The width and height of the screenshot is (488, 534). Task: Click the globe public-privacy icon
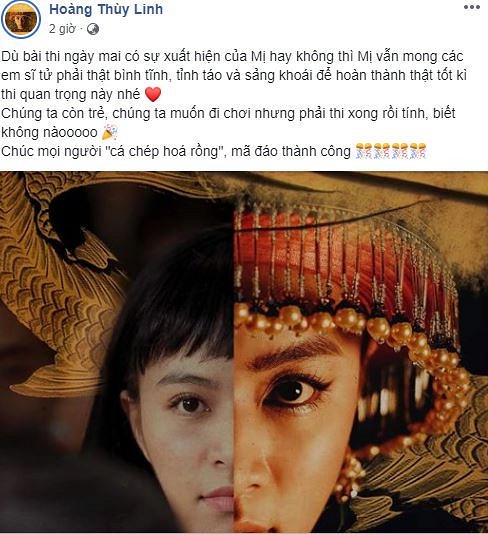93,29
